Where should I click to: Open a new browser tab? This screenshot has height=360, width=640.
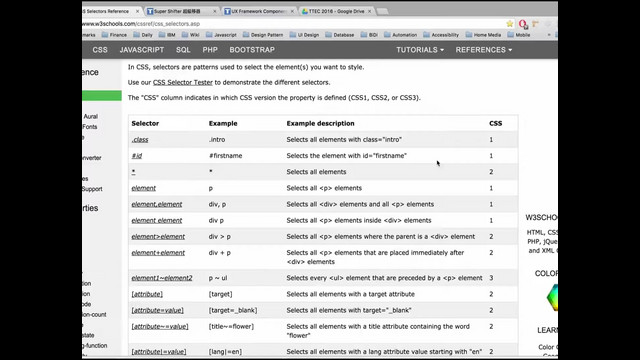[382, 11]
